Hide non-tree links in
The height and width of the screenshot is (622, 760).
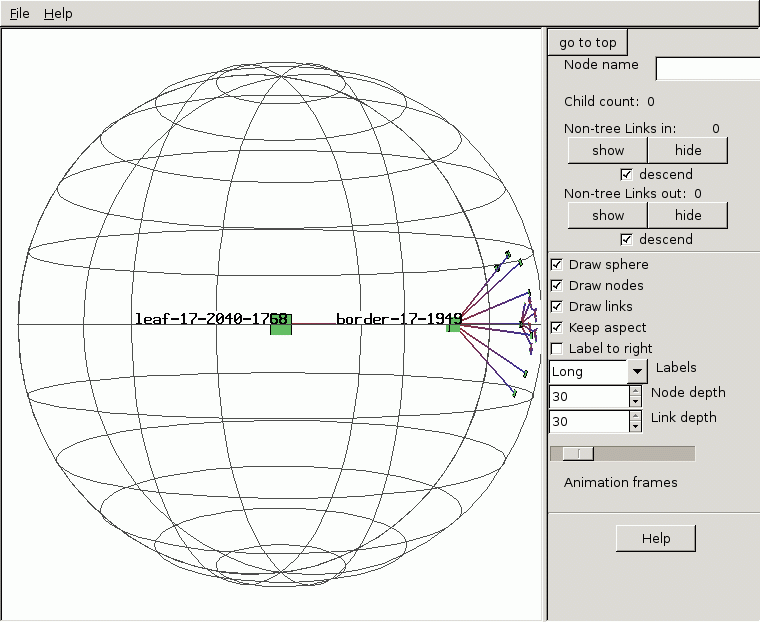coord(688,150)
